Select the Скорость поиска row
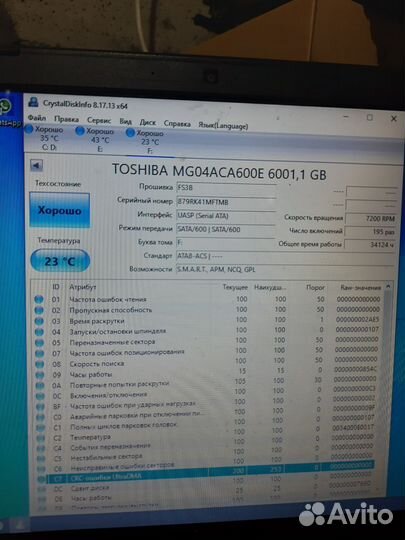The image size is (405, 540). pos(208,362)
